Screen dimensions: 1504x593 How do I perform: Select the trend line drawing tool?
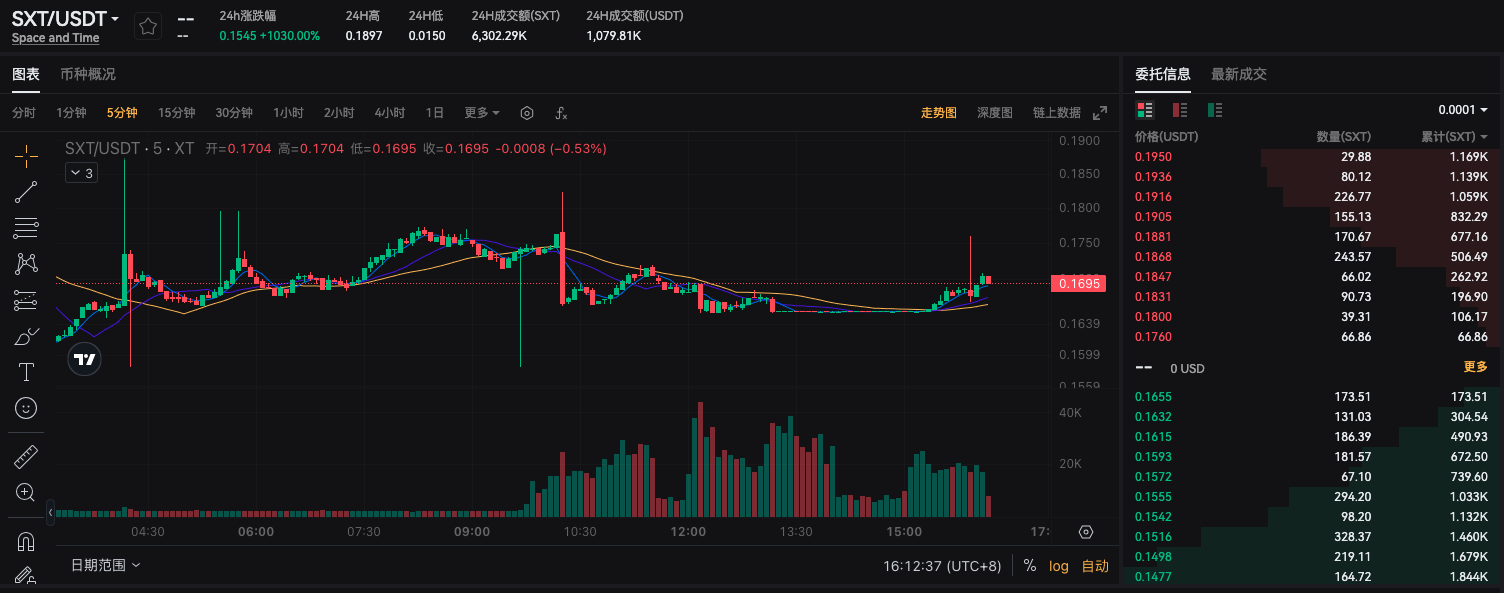26,192
